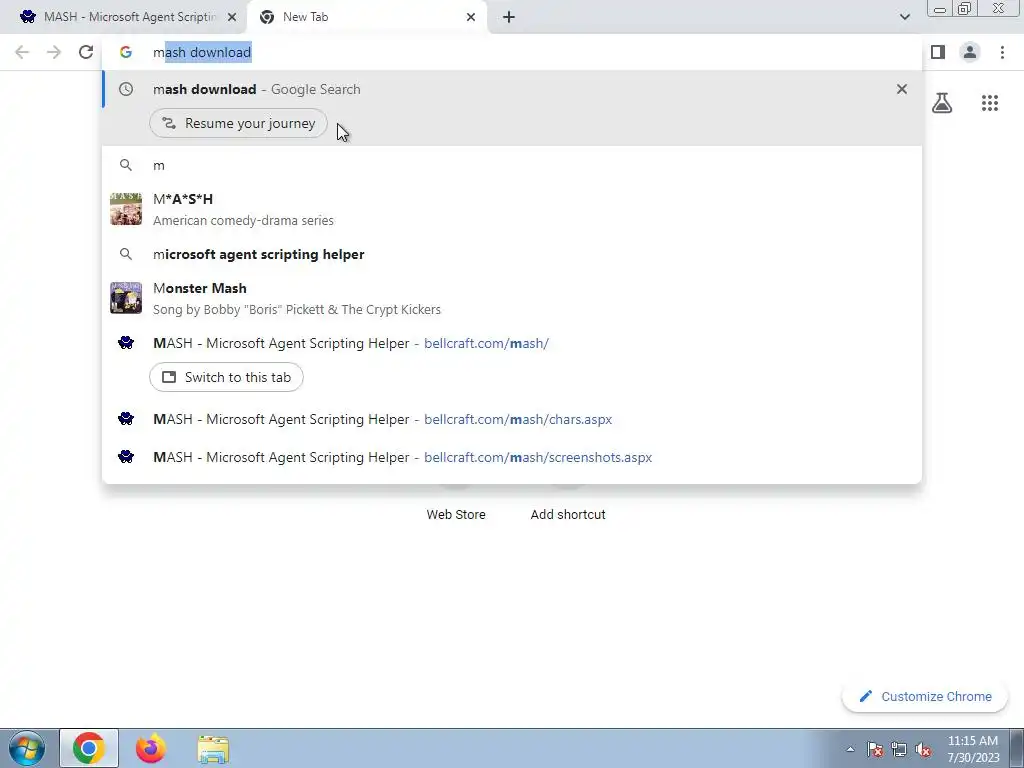Screen dimensions: 1024x768
Task: Open bellcraft.com/mash/chars.aspx suggestion
Action: [x=512, y=419]
